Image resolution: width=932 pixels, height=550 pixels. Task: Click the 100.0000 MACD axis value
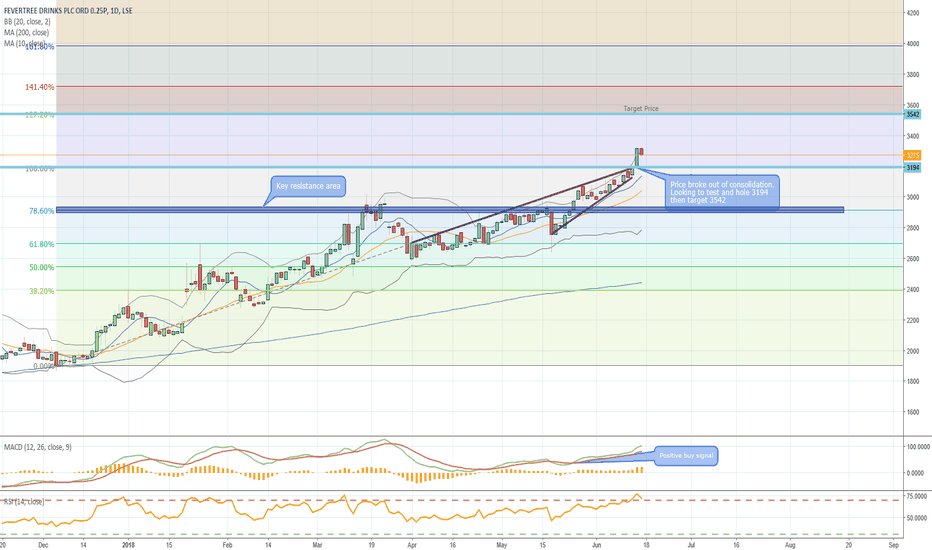tap(917, 446)
